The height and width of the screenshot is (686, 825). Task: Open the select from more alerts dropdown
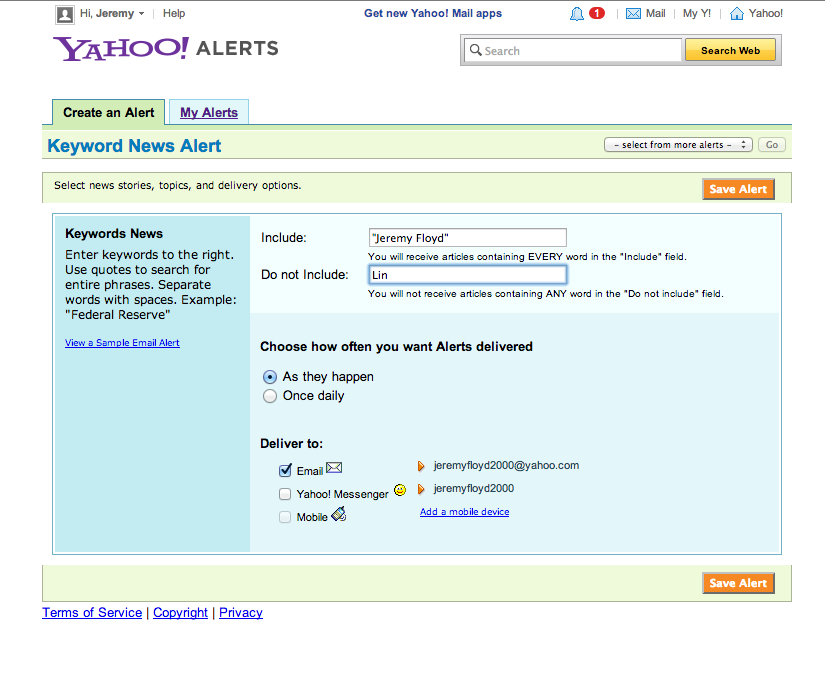678,145
